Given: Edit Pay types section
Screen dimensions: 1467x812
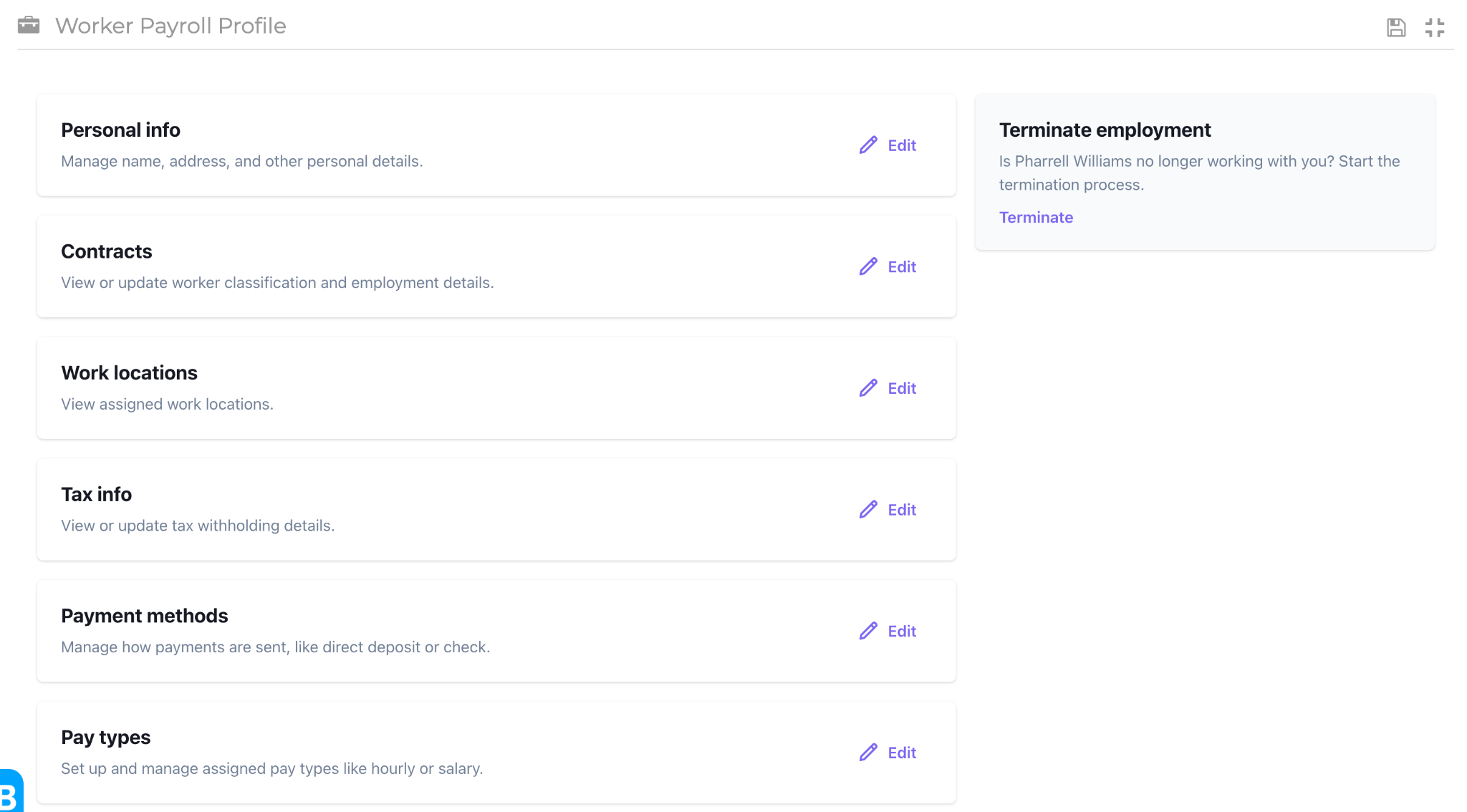Looking at the screenshot, I should 901,753.
